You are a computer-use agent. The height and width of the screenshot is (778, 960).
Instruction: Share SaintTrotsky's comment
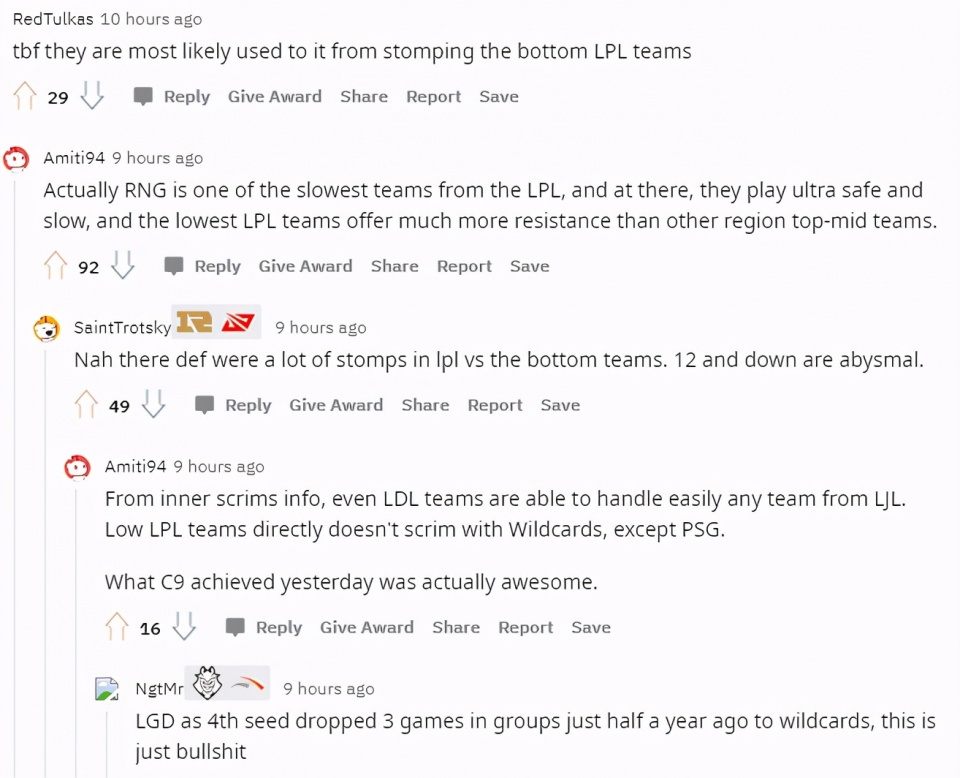pos(426,405)
